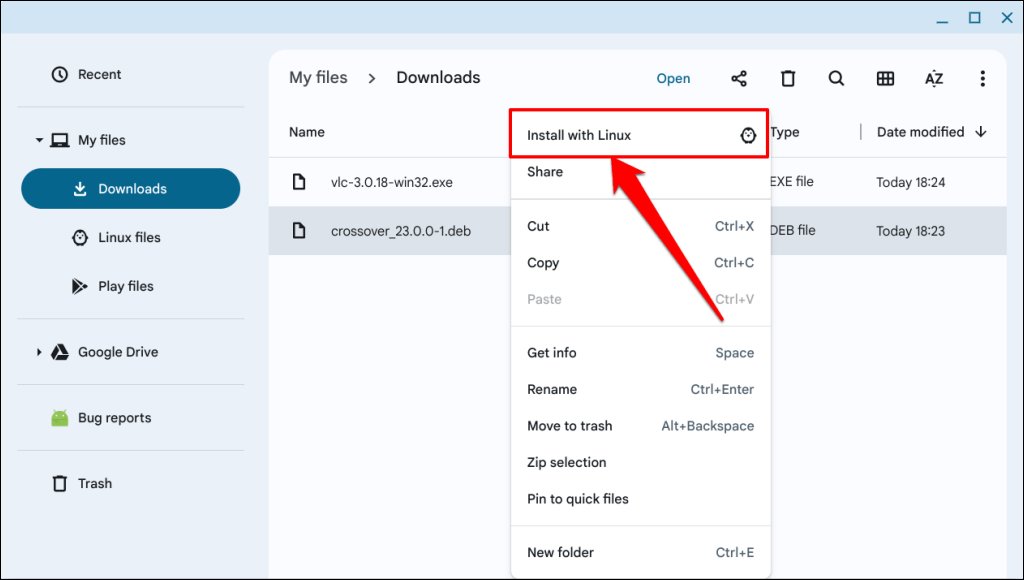Select Move to trash menu option

tap(570, 426)
